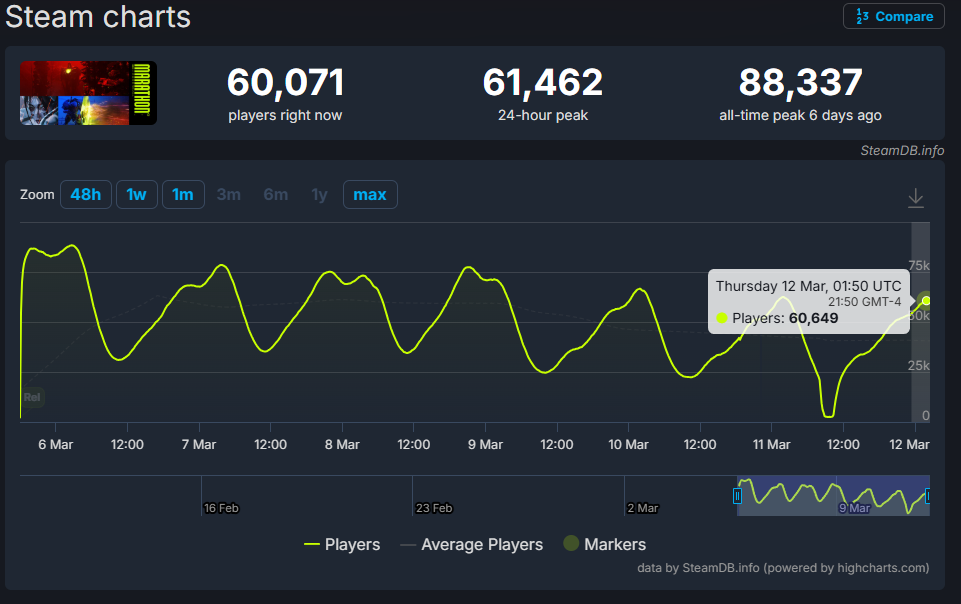Toggle the Players series in legend
961x604 pixels.
click(x=342, y=544)
